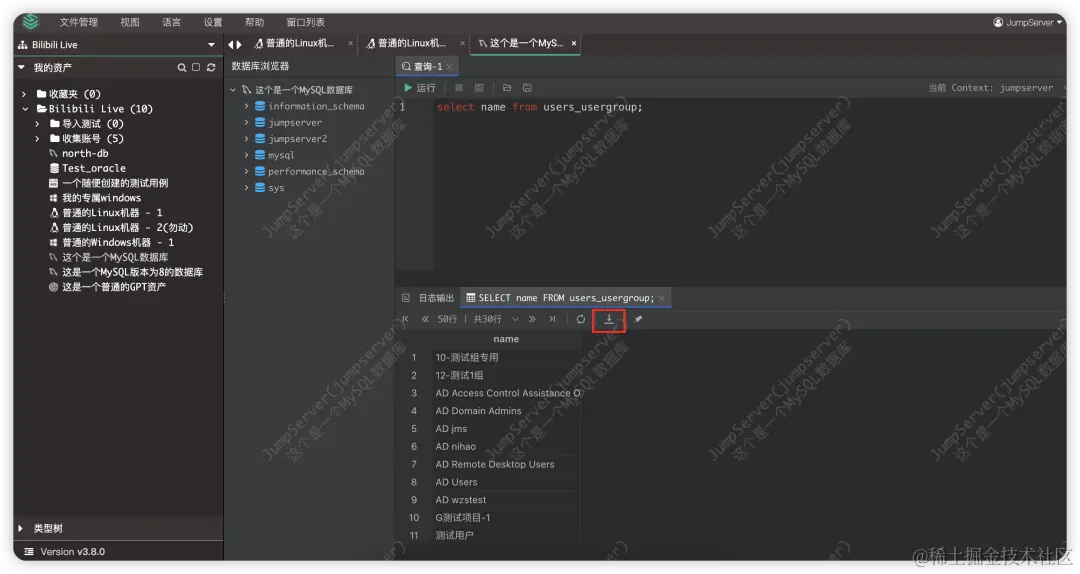This screenshot has width=1080, height=574.
Task: Expand the 收集账号 (5) folder
Action: (x=38, y=139)
